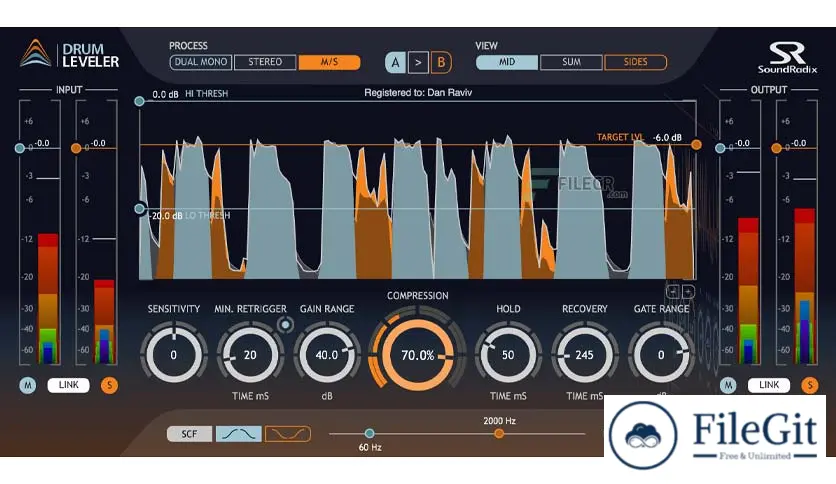This screenshot has height=484, width=836.
Task: Click the SENSITIVITY knob
Action: 174,354
